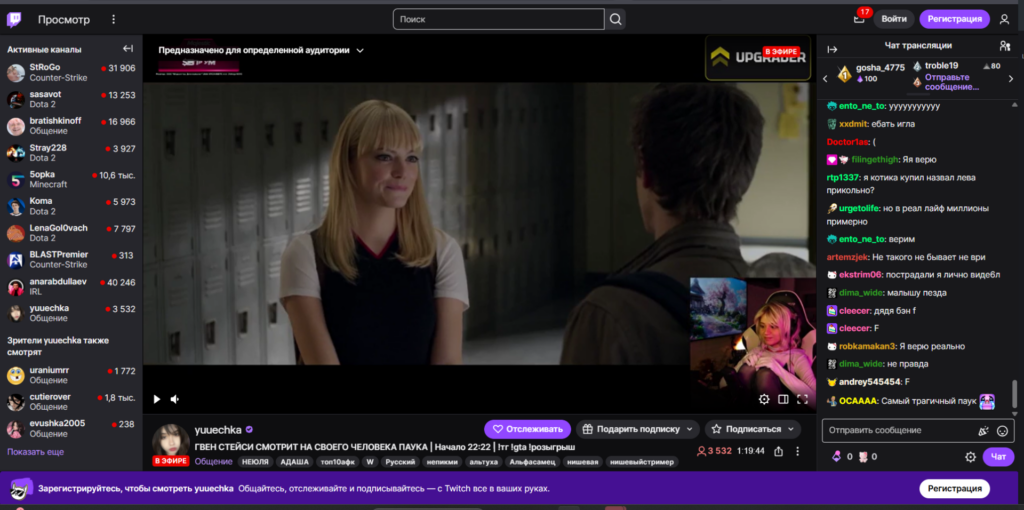Click the Поиск search field
Image resolution: width=1024 pixels, height=510 pixels.
pyautogui.click(x=498, y=20)
